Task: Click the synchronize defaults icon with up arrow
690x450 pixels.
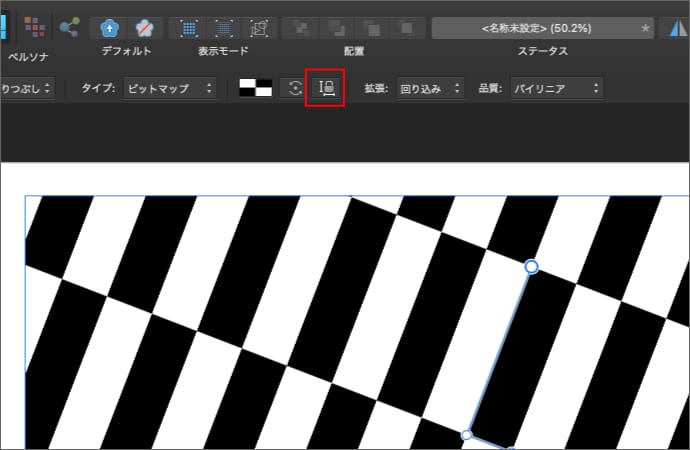Action: point(110,27)
